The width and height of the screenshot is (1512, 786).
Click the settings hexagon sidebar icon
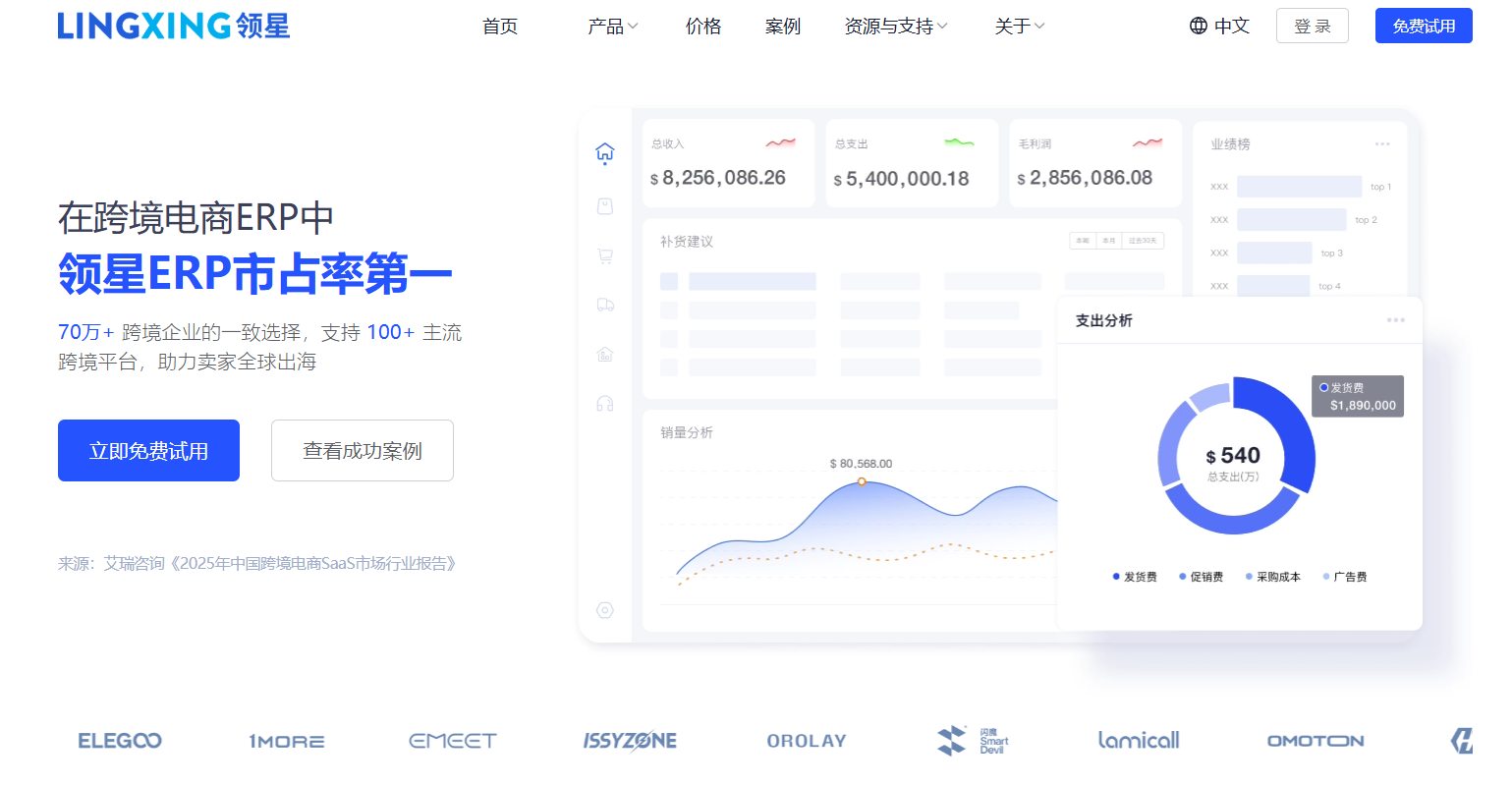[605, 610]
